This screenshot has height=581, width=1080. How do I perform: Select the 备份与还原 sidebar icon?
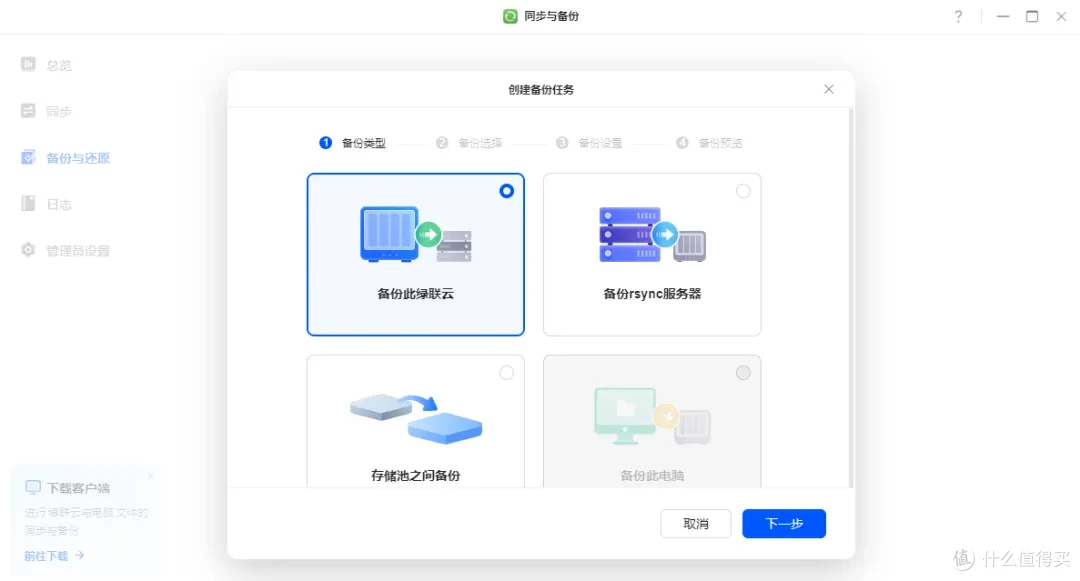(28, 158)
